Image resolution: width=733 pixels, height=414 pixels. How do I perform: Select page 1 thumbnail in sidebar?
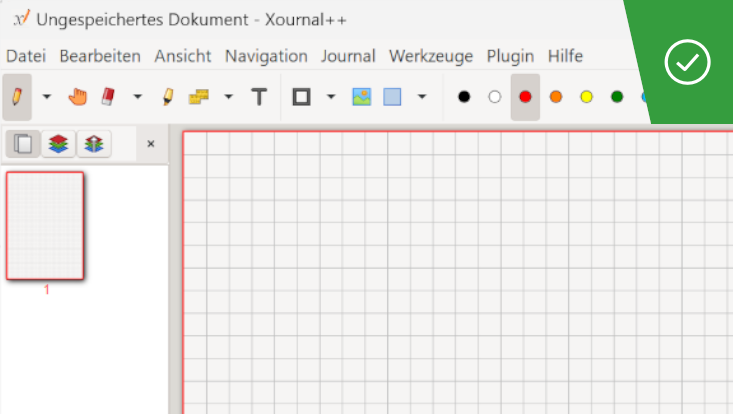click(45, 226)
